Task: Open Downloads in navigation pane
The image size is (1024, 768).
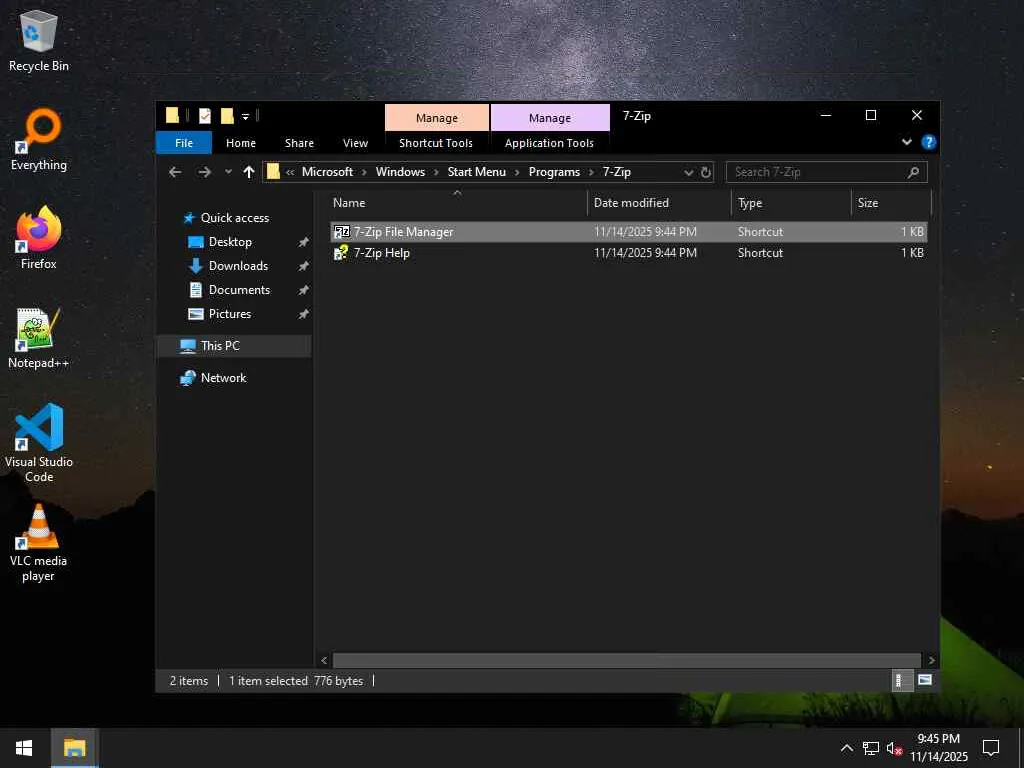Action: [238, 266]
